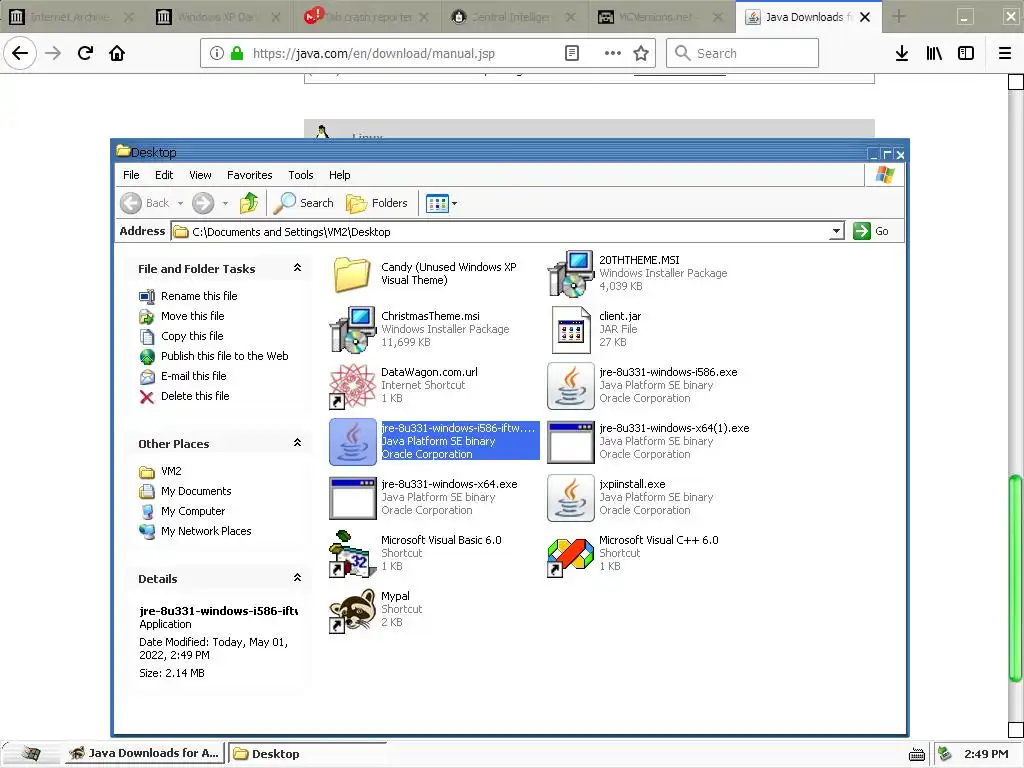Viewport: 1024px width, 768px height.
Task: Open browser downloads arrow panel
Action: (902, 54)
